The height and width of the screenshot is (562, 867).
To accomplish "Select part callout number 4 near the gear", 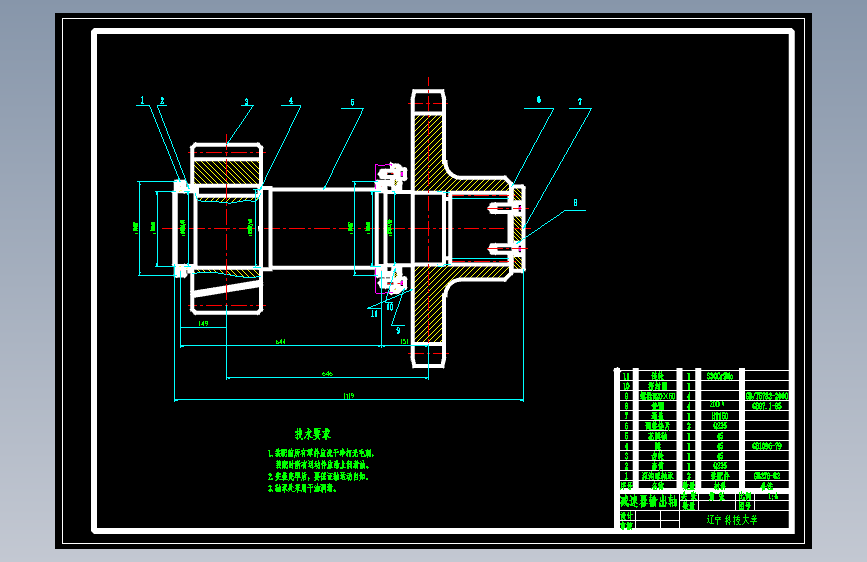I will [291, 101].
